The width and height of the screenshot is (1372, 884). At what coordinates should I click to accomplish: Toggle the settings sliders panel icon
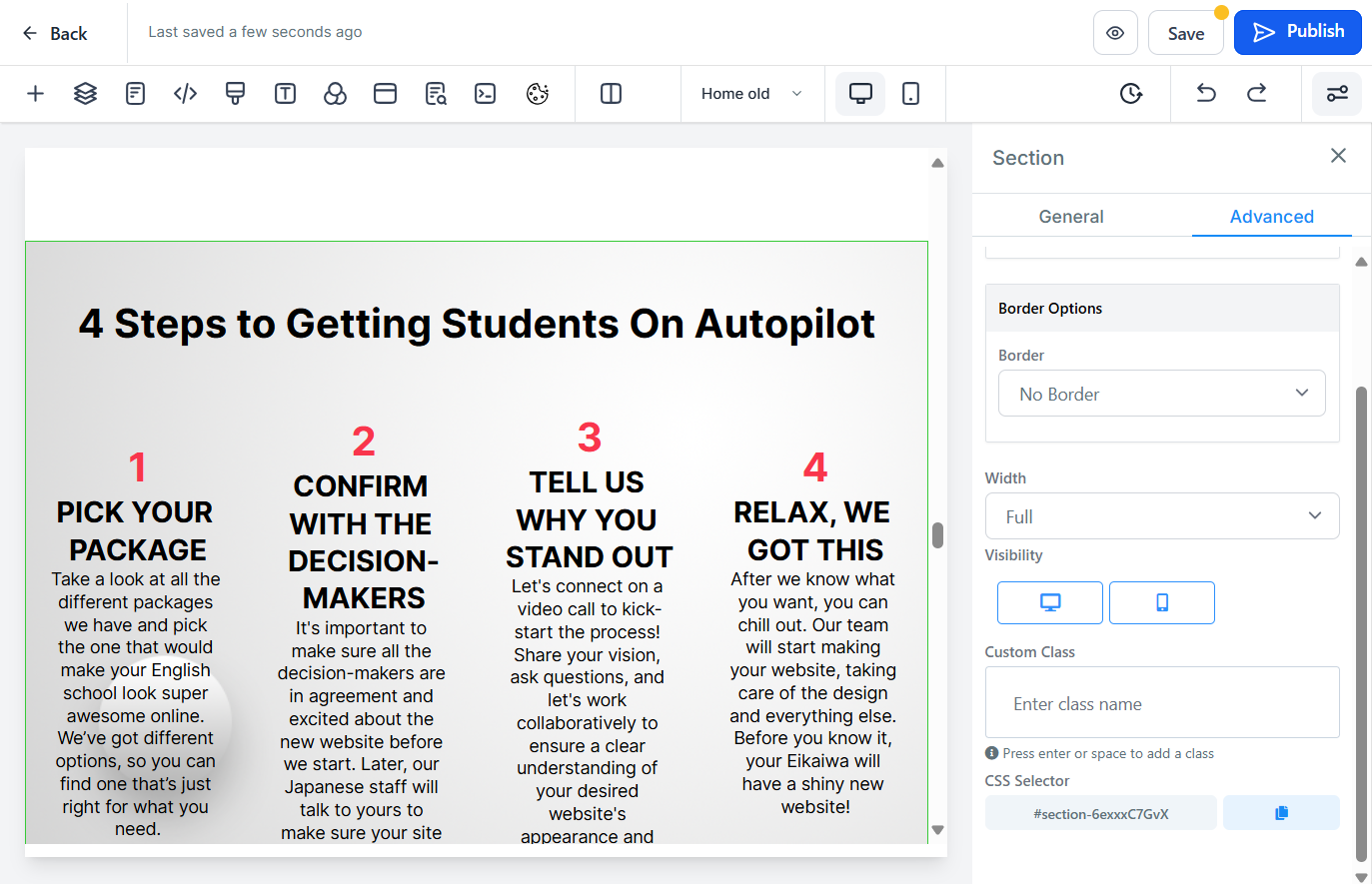point(1337,94)
